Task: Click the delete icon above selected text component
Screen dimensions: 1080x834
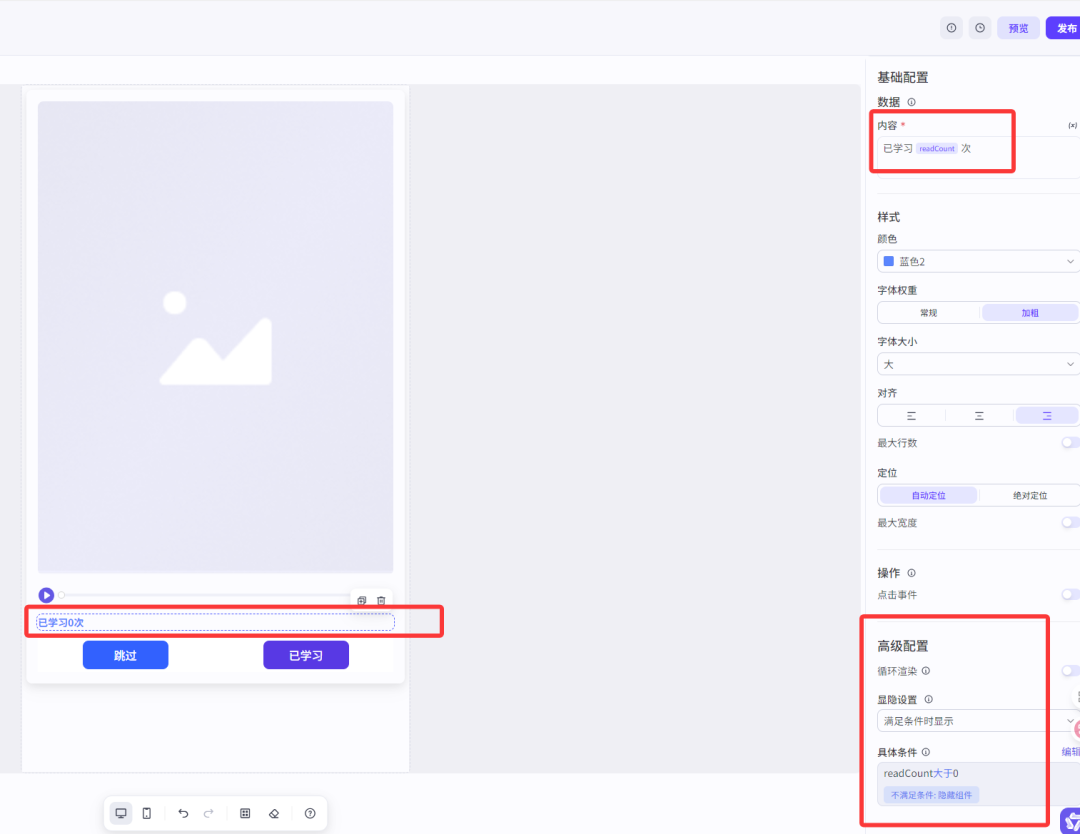Action: (x=382, y=600)
